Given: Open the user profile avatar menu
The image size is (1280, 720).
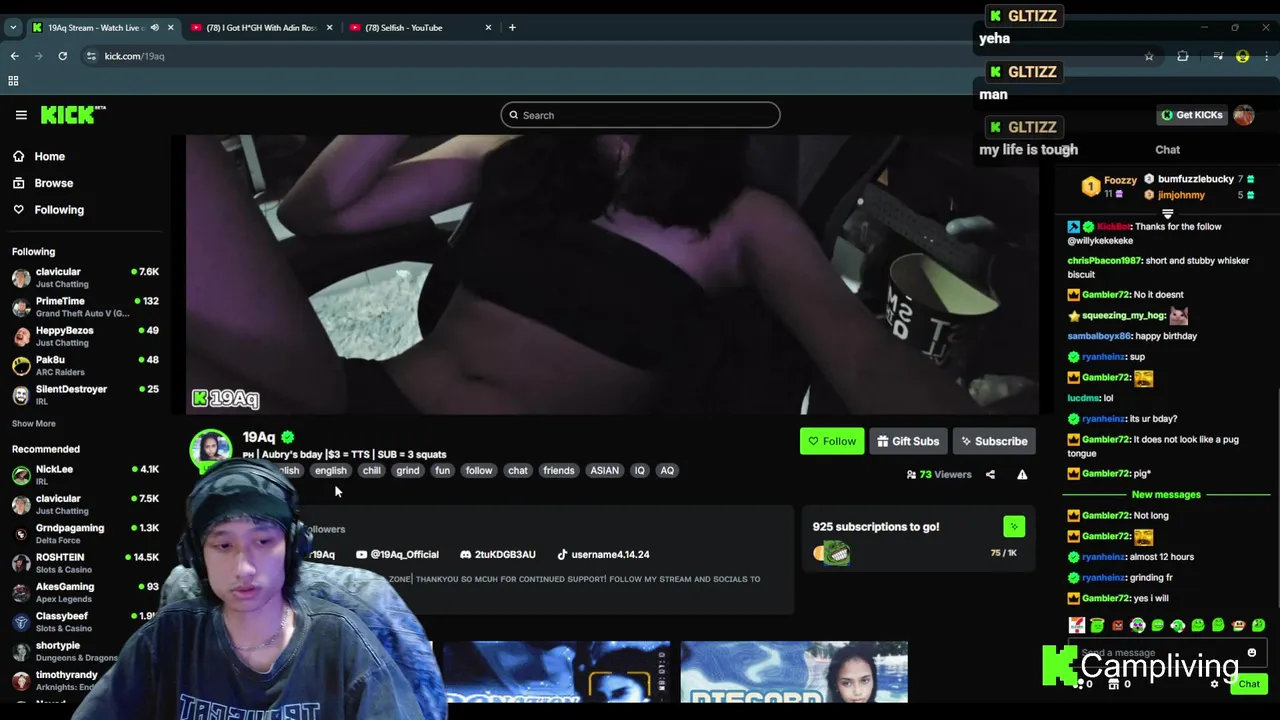Looking at the screenshot, I should 1244,115.
